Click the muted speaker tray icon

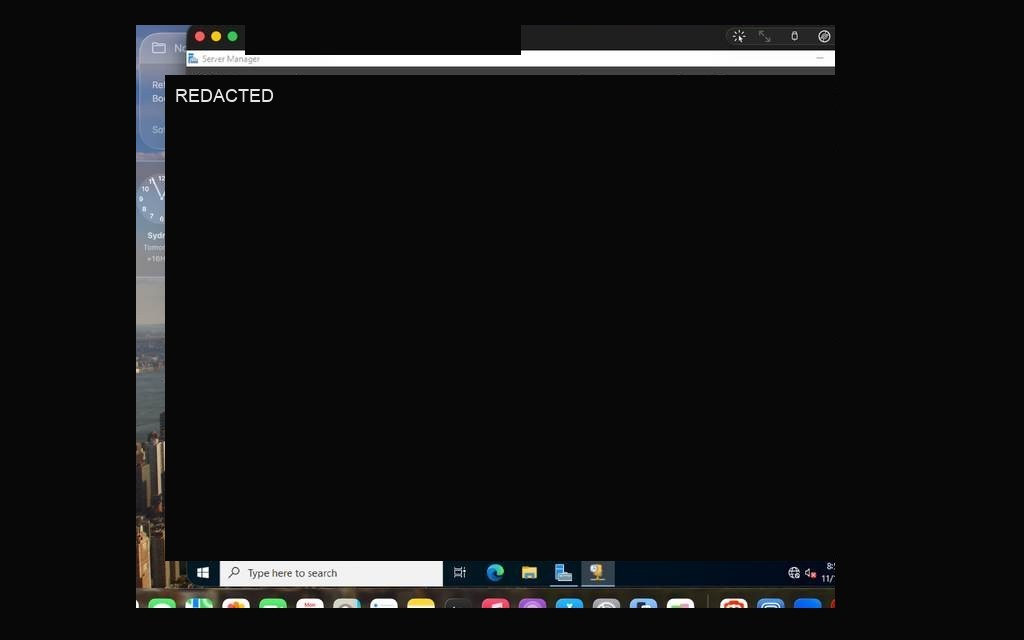coord(810,573)
